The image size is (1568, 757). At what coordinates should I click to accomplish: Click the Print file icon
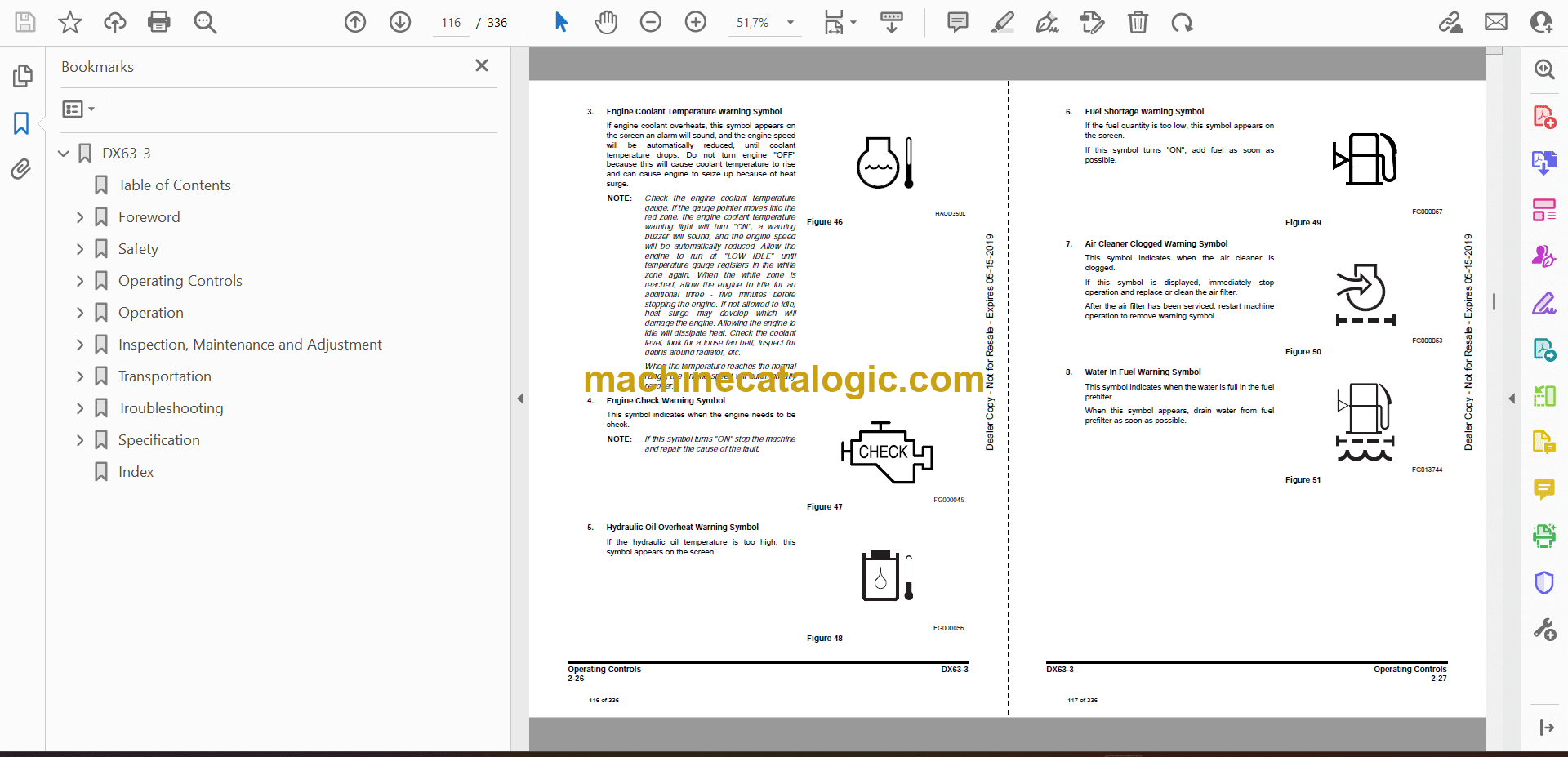(x=158, y=22)
